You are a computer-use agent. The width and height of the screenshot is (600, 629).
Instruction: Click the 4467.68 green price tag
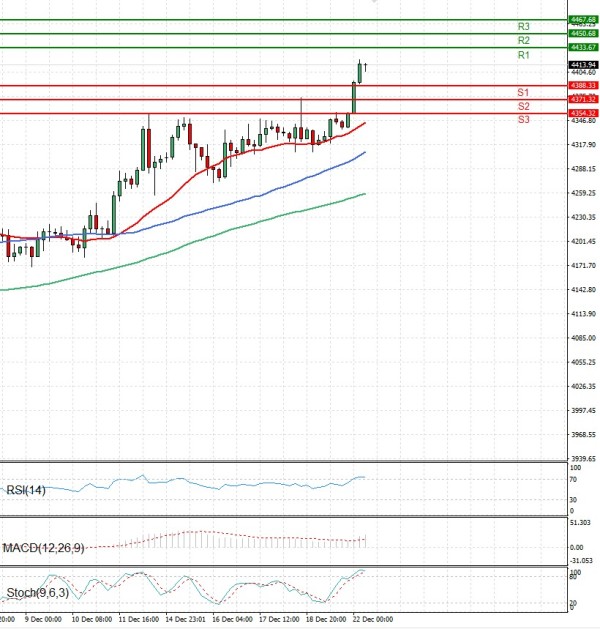(583, 19)
